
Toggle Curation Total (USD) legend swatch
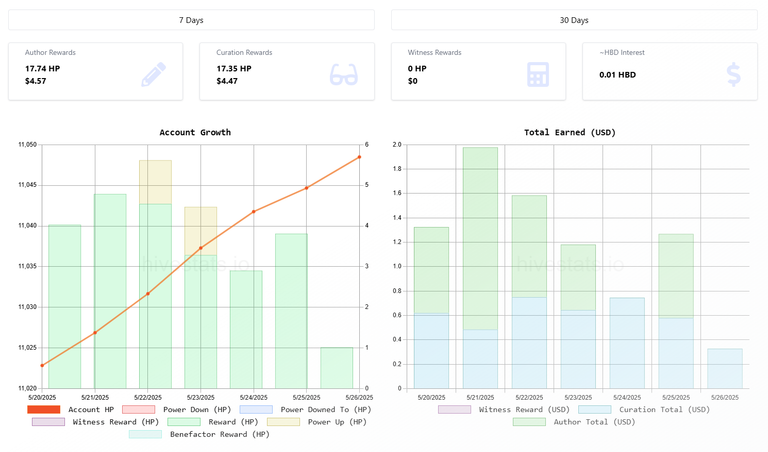click(595, 409)
